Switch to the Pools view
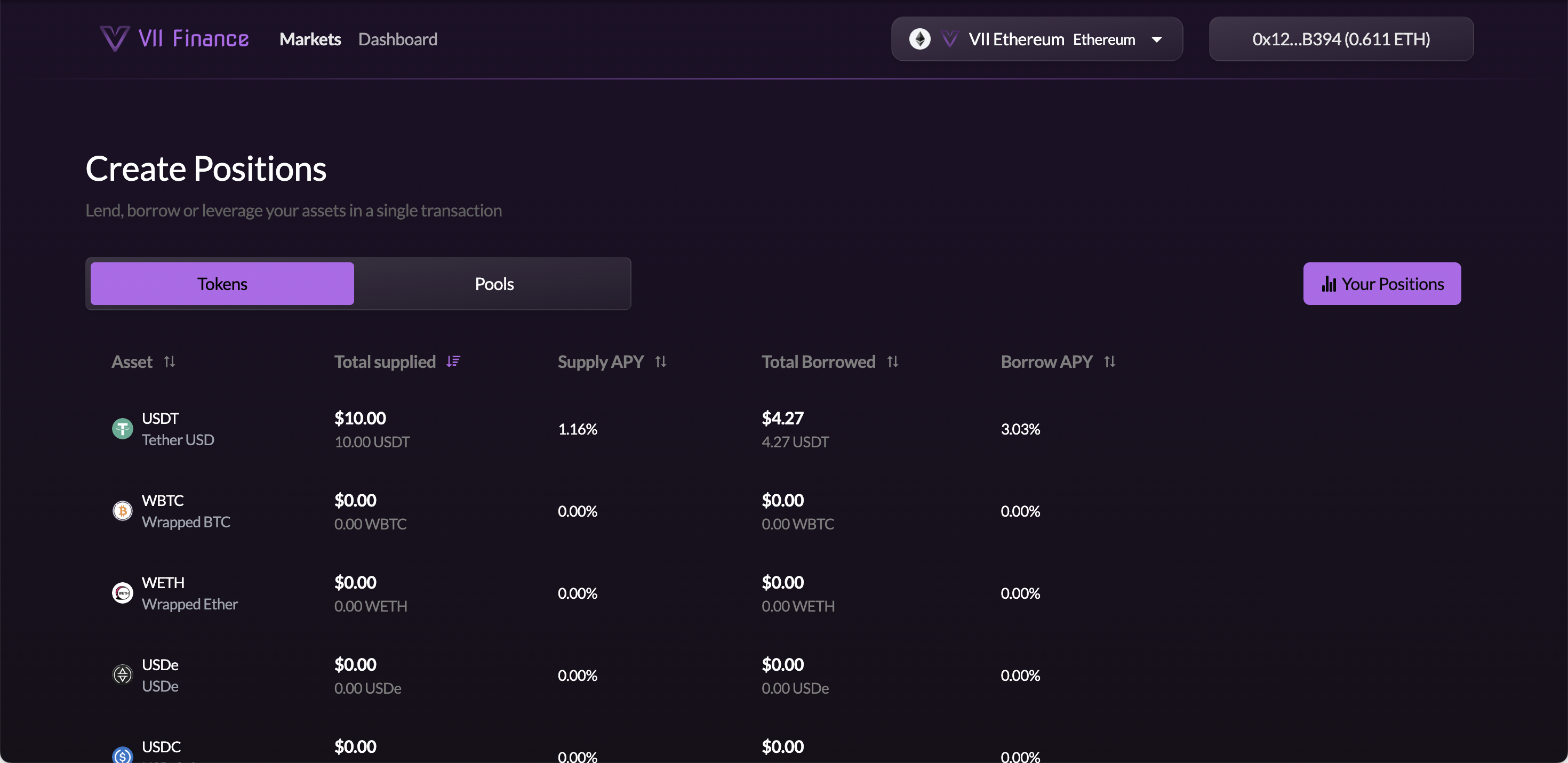 pyautogui.click(x=494, y=284)
